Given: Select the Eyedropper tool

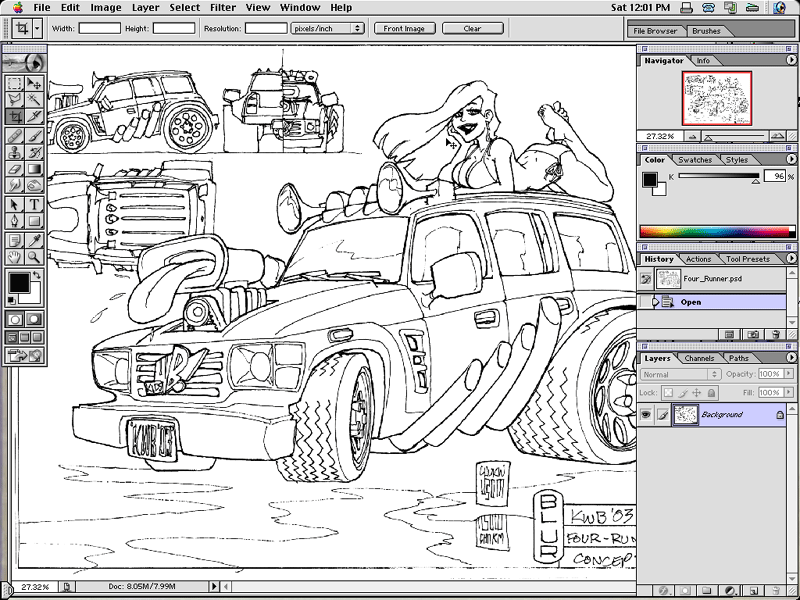Looking at the screenshot, I should (x=34, y=240).
